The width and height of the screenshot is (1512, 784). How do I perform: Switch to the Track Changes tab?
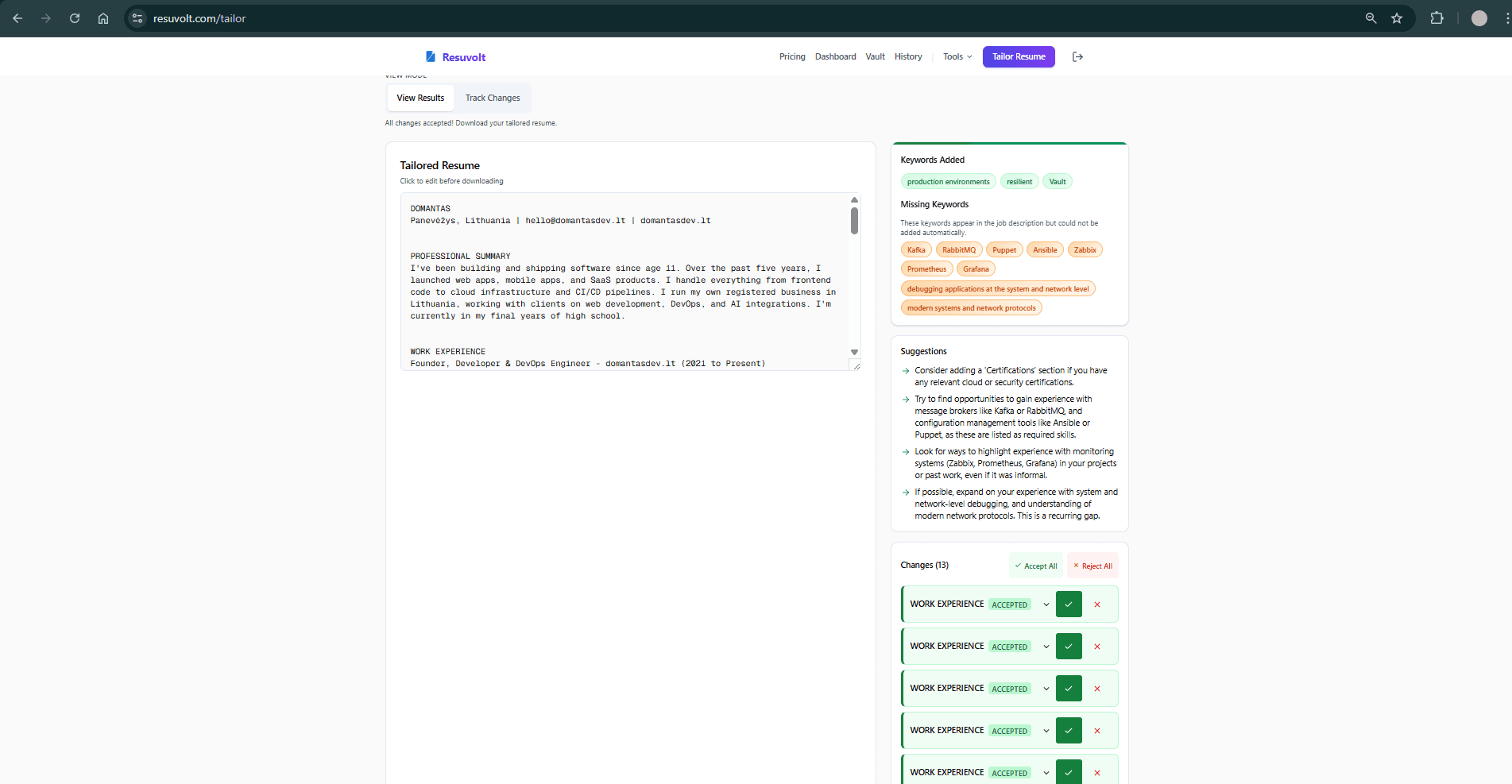click(x=493, y=97)
